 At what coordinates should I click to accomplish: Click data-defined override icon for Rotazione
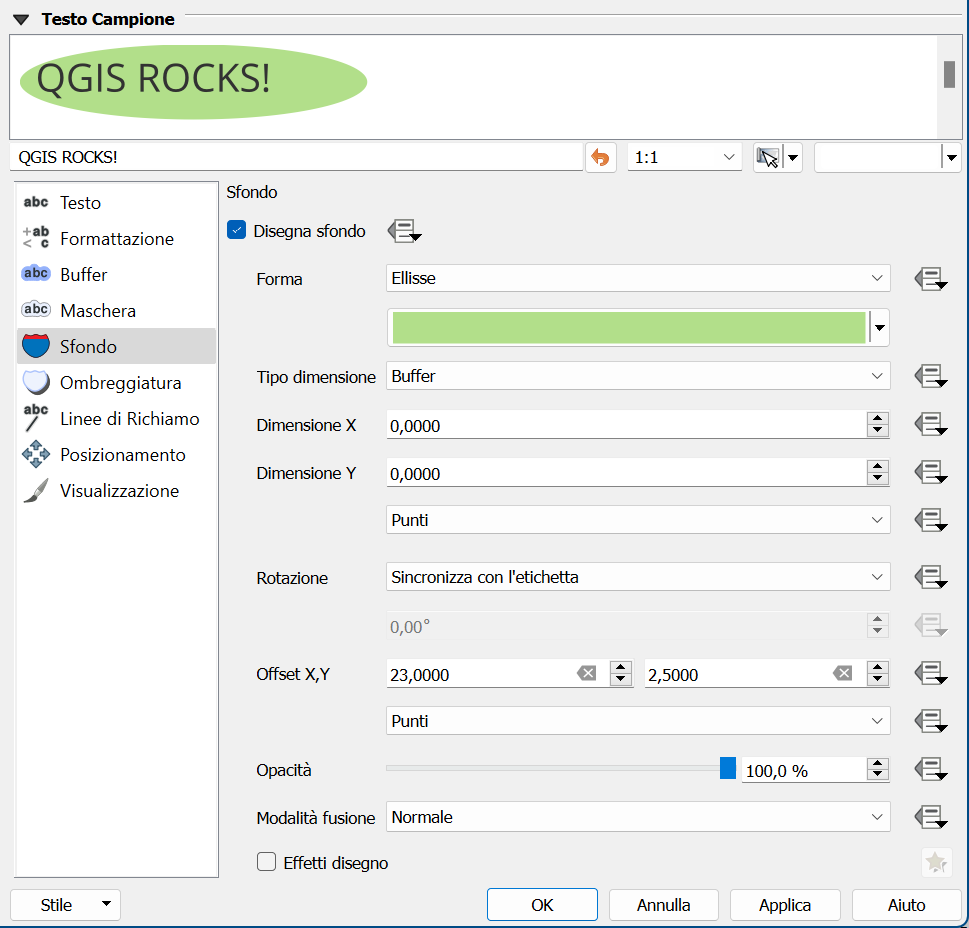[931, 577]
